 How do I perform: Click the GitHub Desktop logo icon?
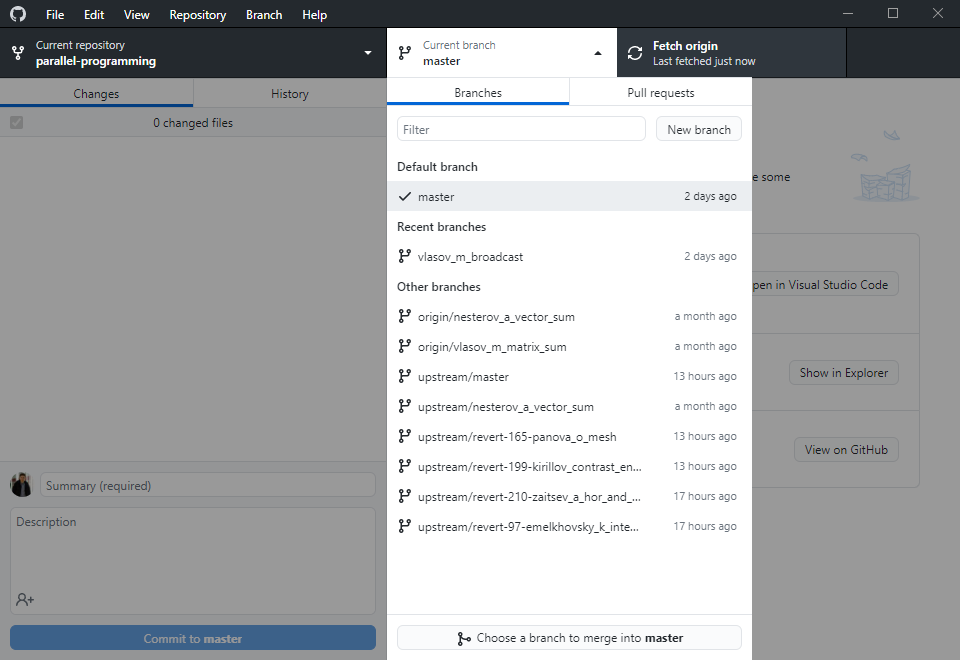click(x=18, y=13)
